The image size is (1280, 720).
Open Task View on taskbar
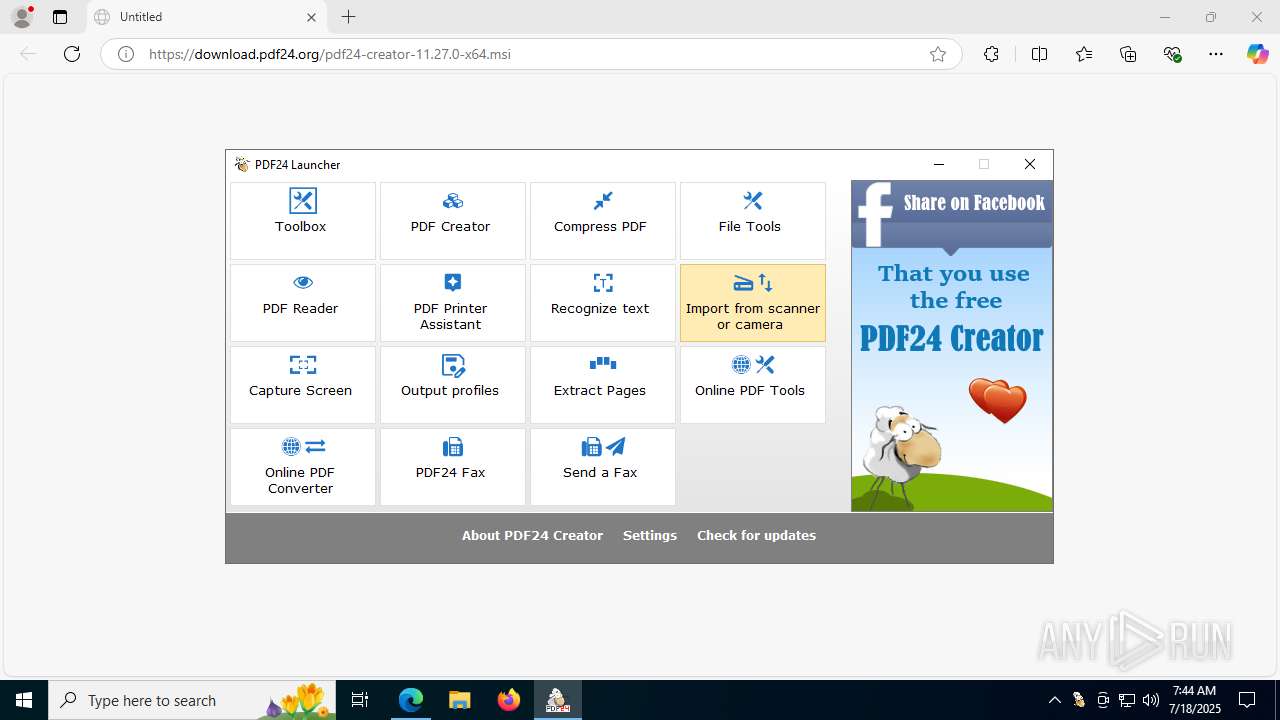coord(361,700)
